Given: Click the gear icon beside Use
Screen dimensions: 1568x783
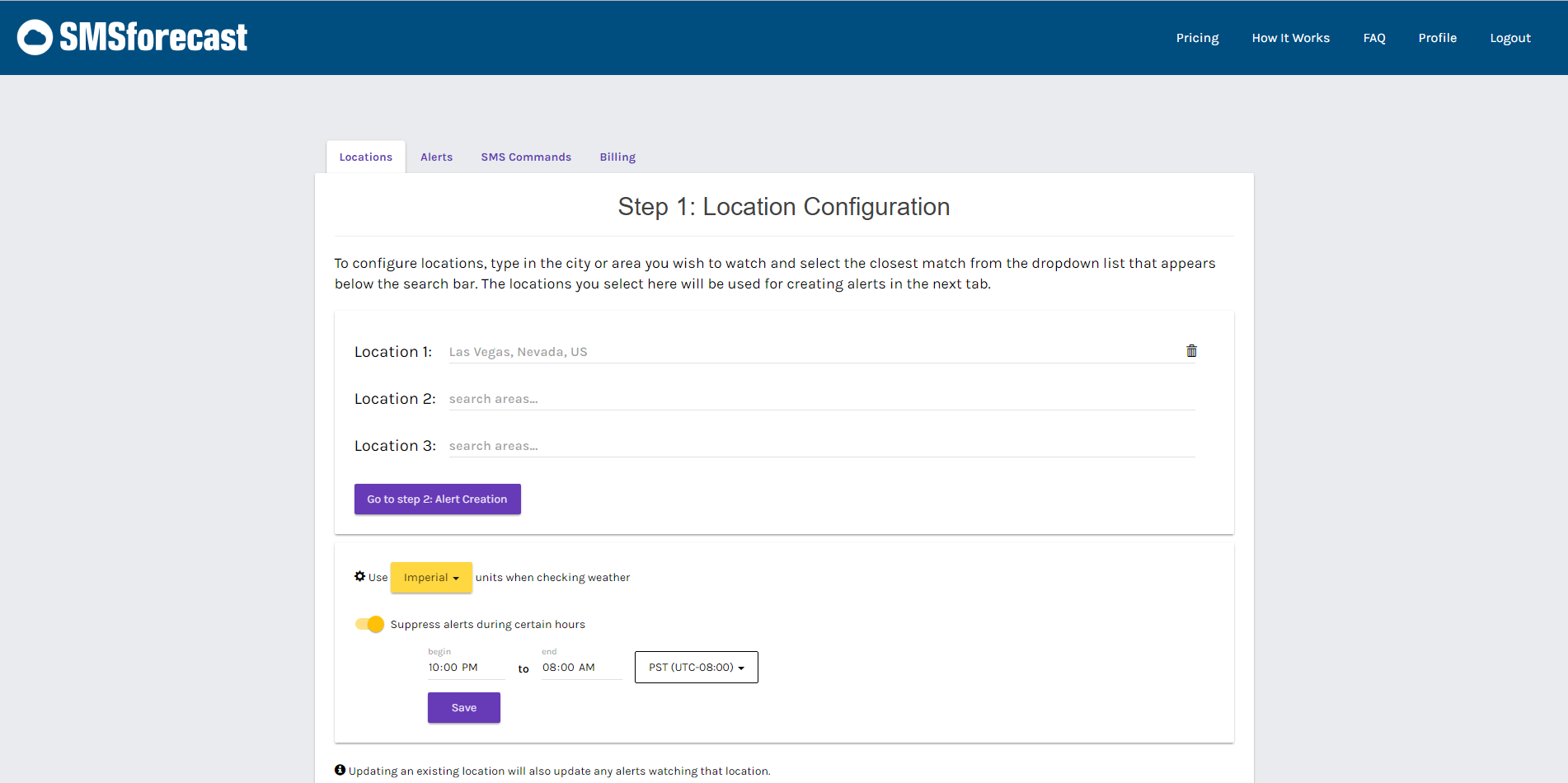Looking at the screenshot, I should (x=359, y=577).
